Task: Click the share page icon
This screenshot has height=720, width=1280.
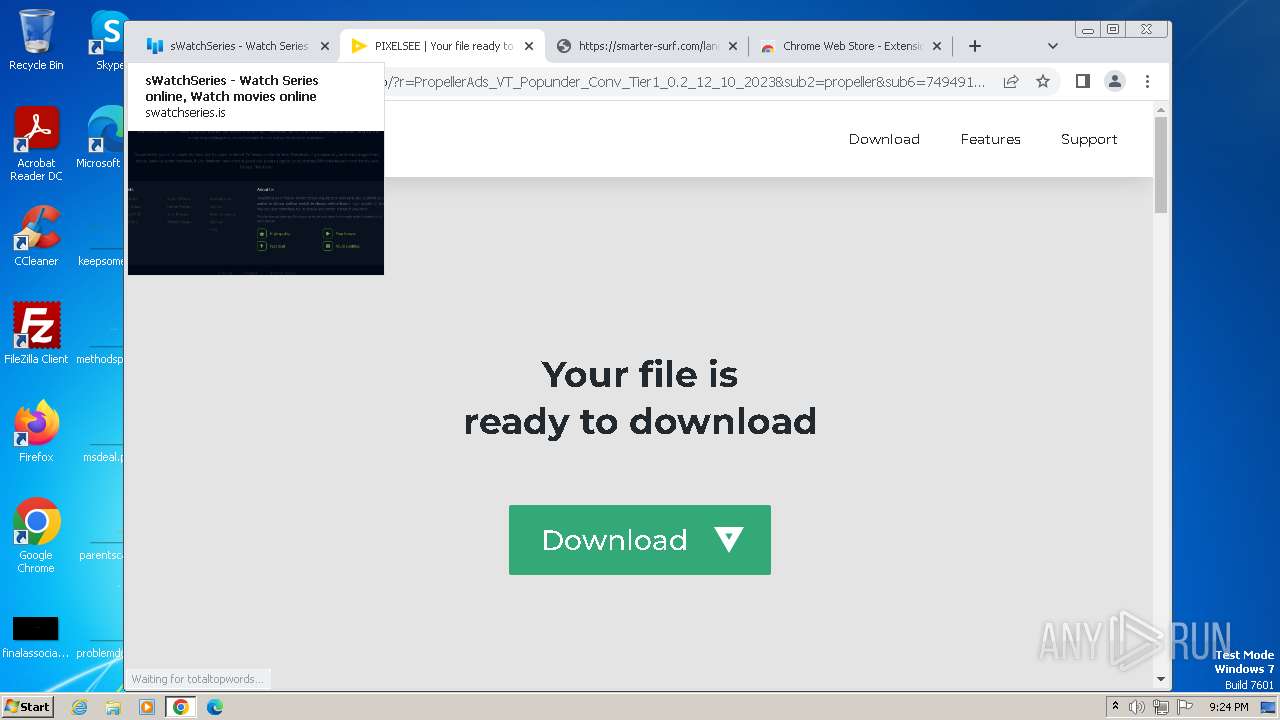Action: [x=1011, y=81]
